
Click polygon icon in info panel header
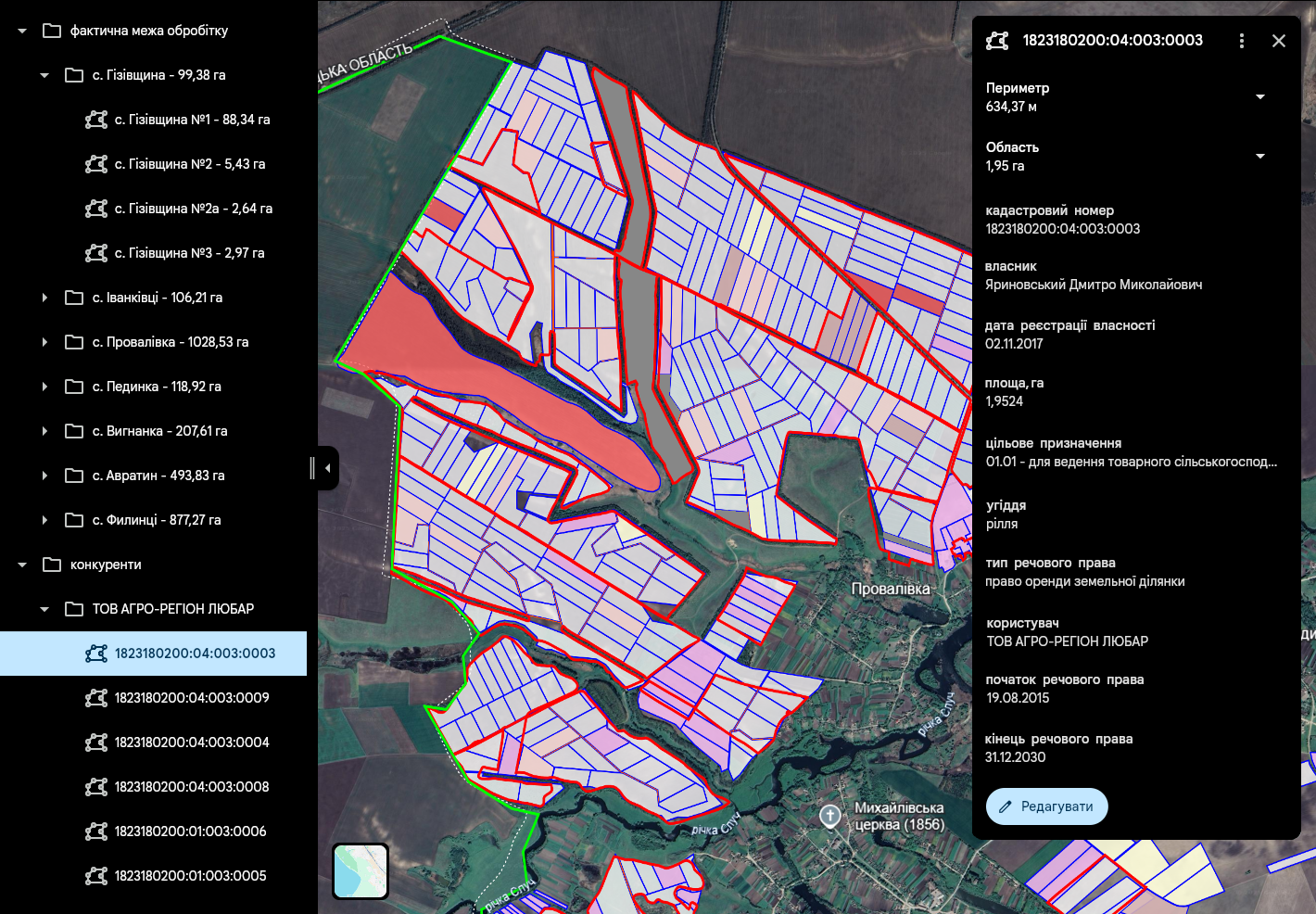click(997, 41)
